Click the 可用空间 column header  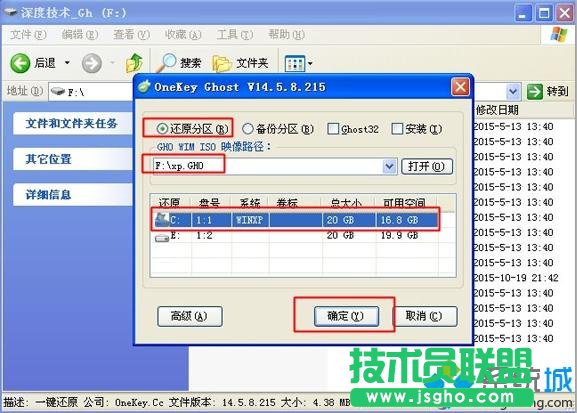pyautogui.click(x=406, y=203)
